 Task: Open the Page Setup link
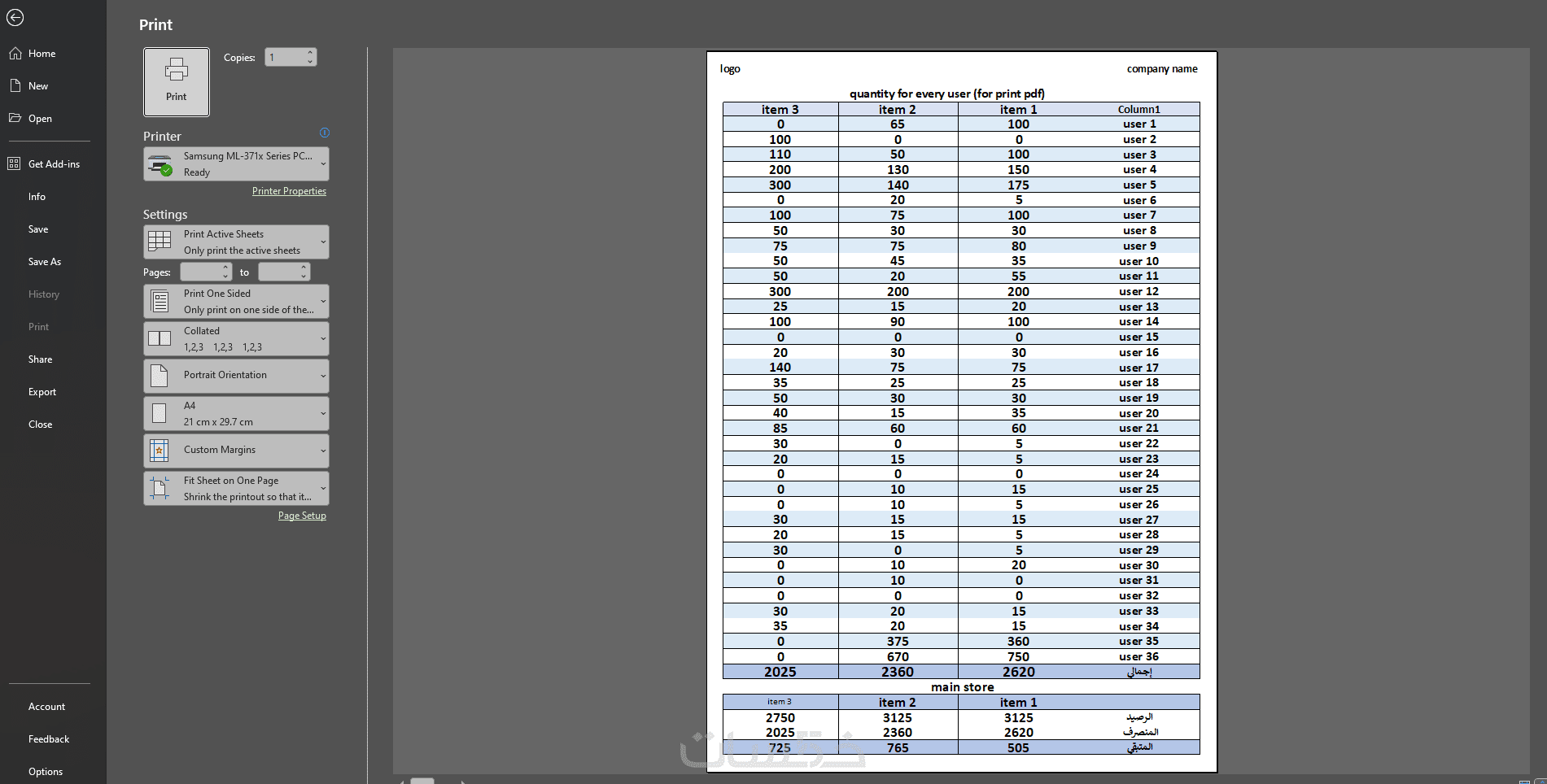[302, 516]
